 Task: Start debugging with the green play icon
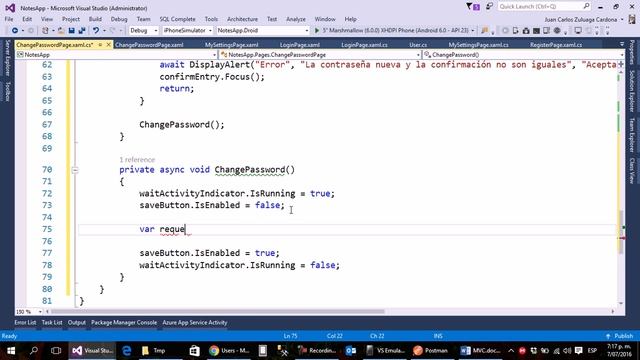pos(317,30)
